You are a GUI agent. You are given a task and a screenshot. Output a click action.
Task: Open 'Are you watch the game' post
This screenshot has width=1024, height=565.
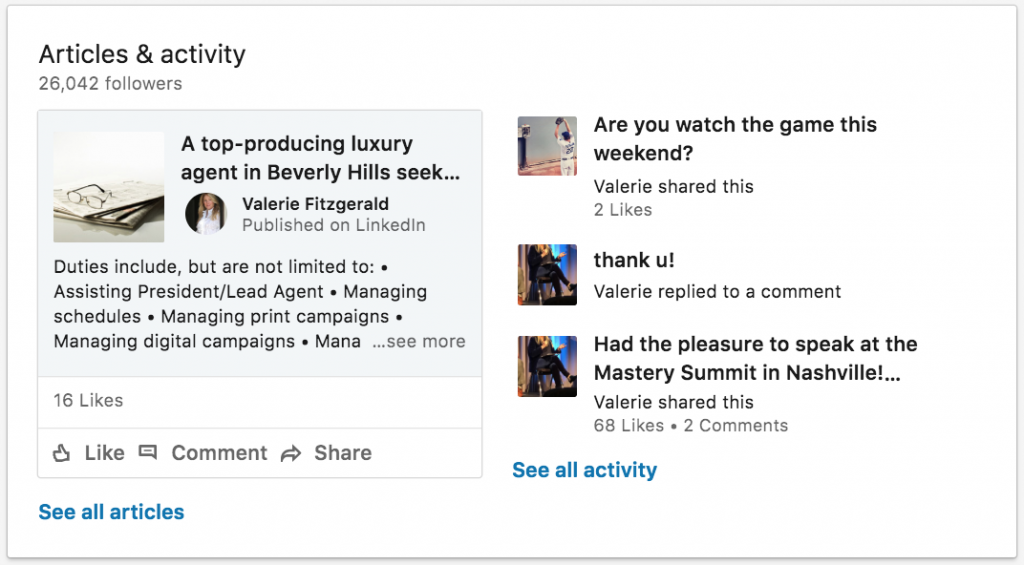735,138
